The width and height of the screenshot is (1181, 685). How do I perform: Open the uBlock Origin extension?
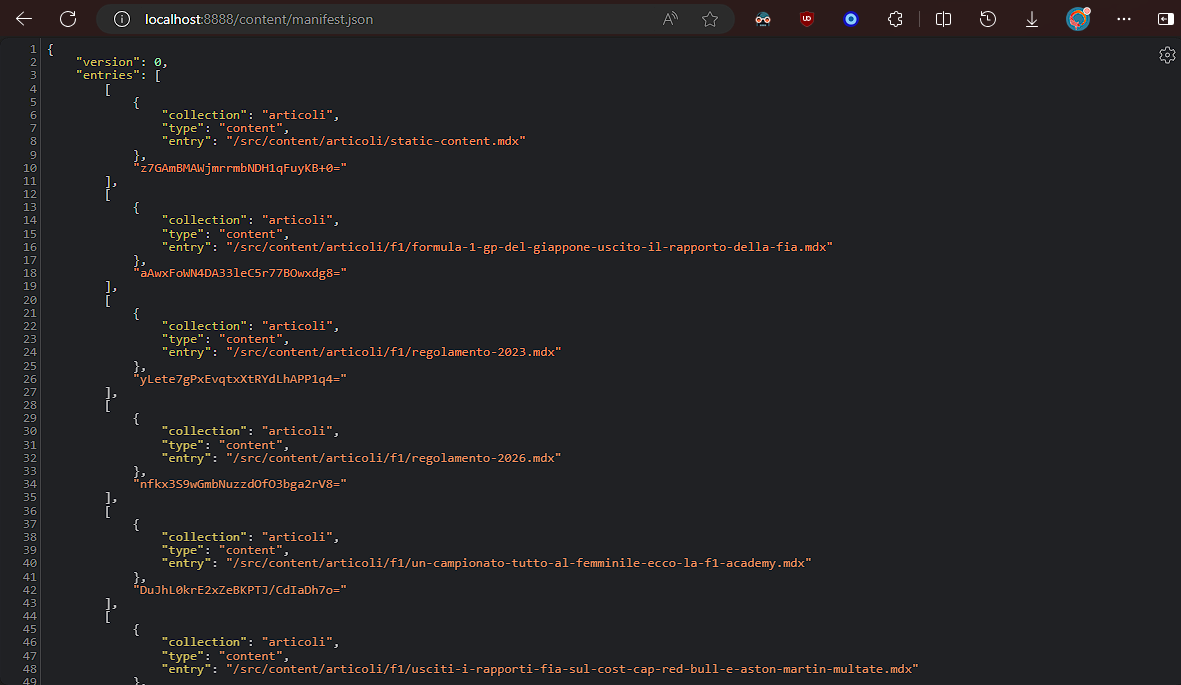[x=807, y=19]
